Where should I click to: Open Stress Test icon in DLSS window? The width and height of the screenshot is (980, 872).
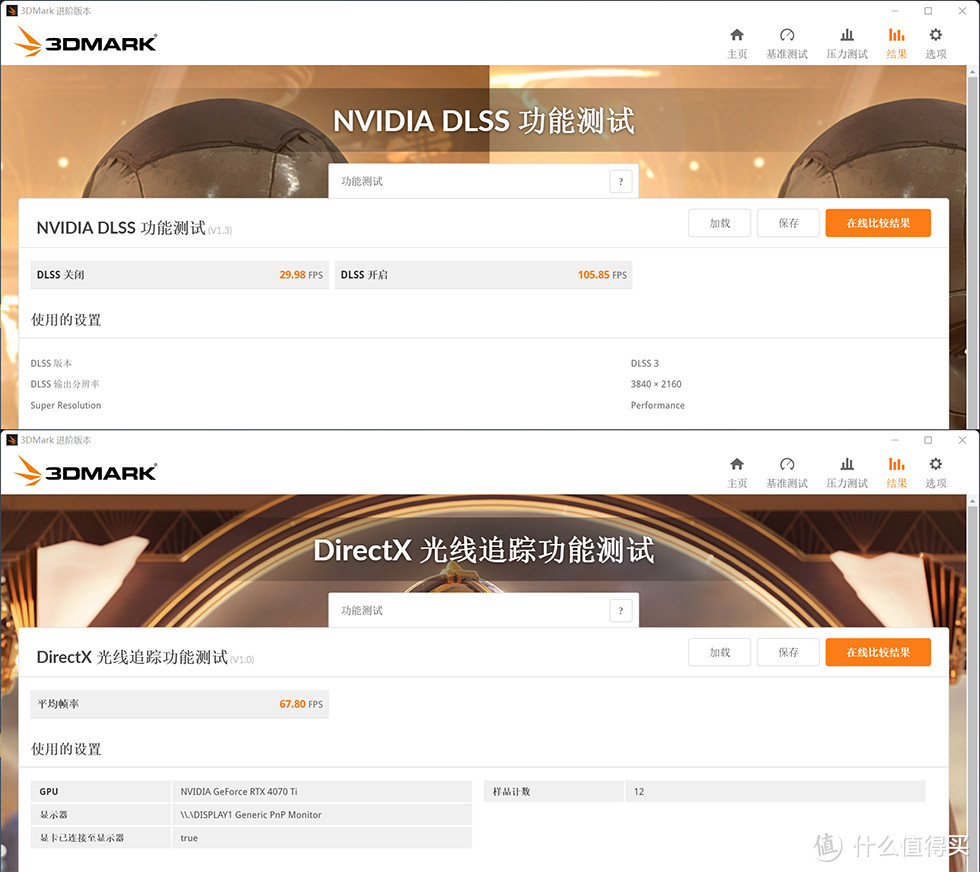coord(847,35)
